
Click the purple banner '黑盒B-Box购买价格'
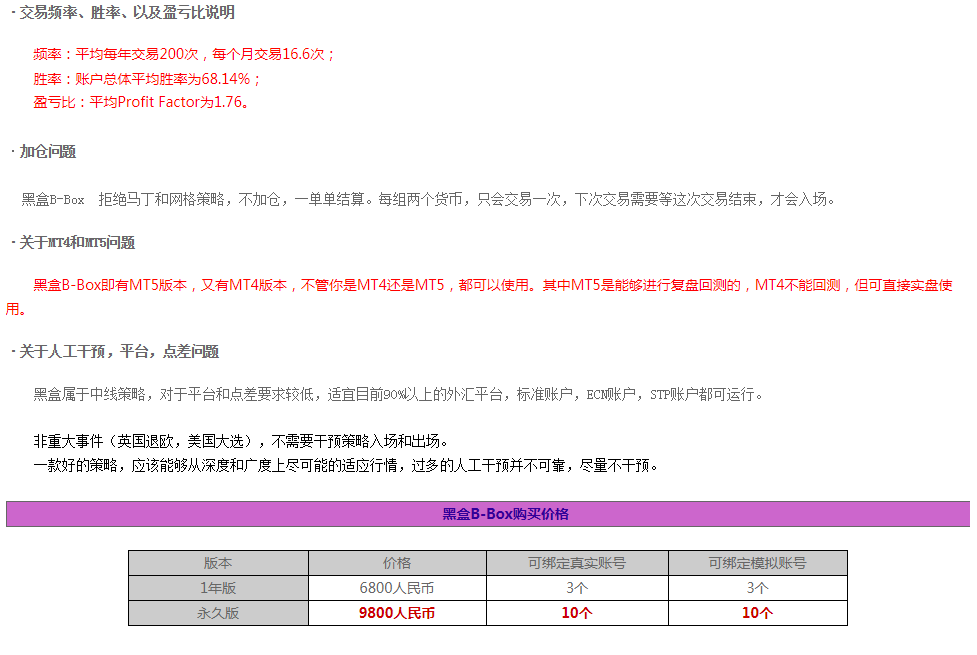coord(488,514)
